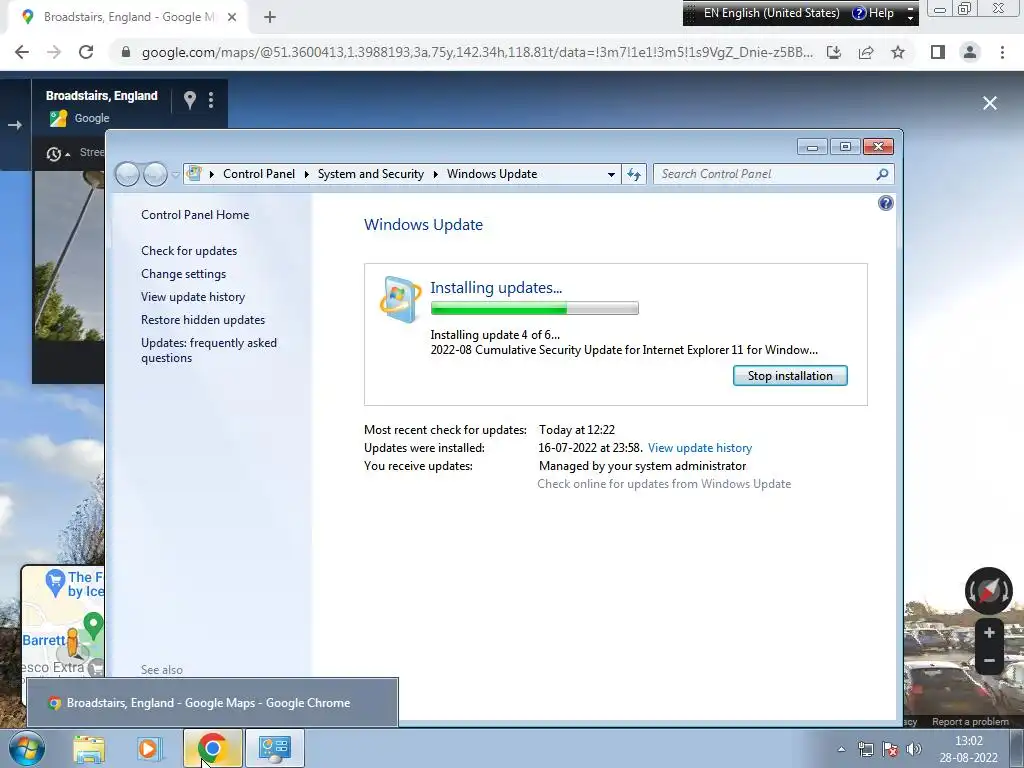This screenshot has height=768, width=1024.
Task: Click Report a problem link in Maps
Action: pos(970,722)
